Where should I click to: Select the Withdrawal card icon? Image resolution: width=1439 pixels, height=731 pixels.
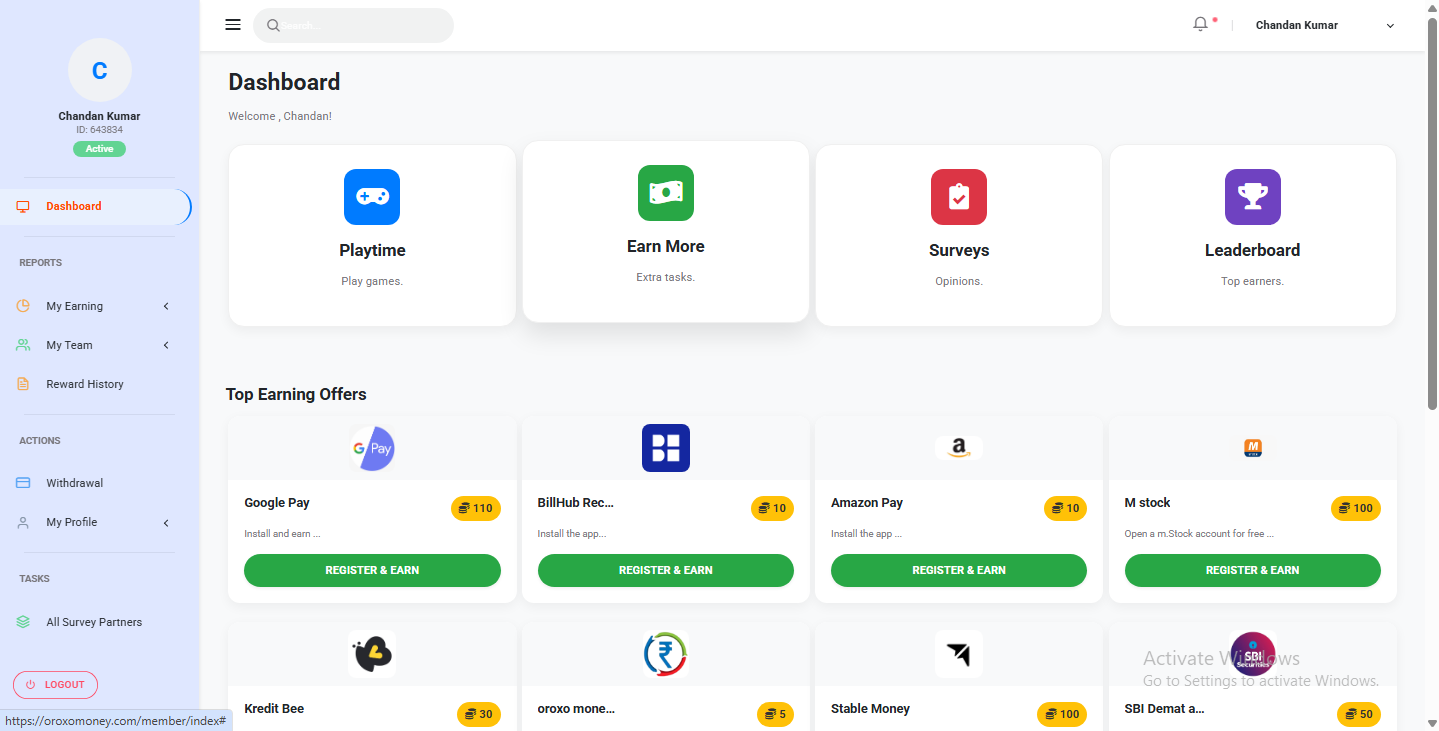click(x=22, y=482)
